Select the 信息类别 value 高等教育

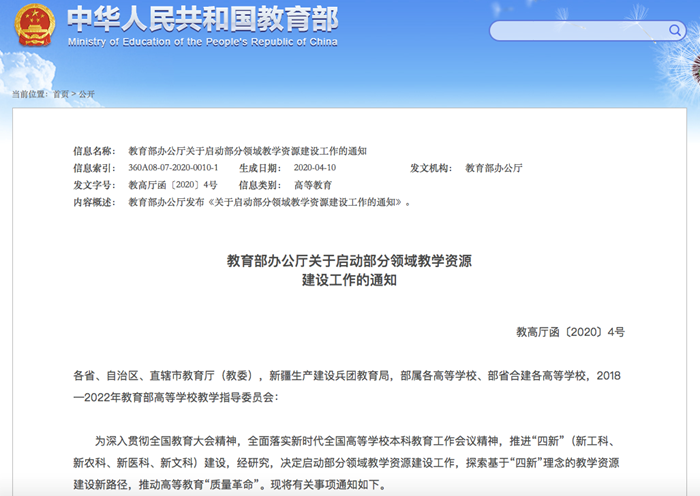313,185
